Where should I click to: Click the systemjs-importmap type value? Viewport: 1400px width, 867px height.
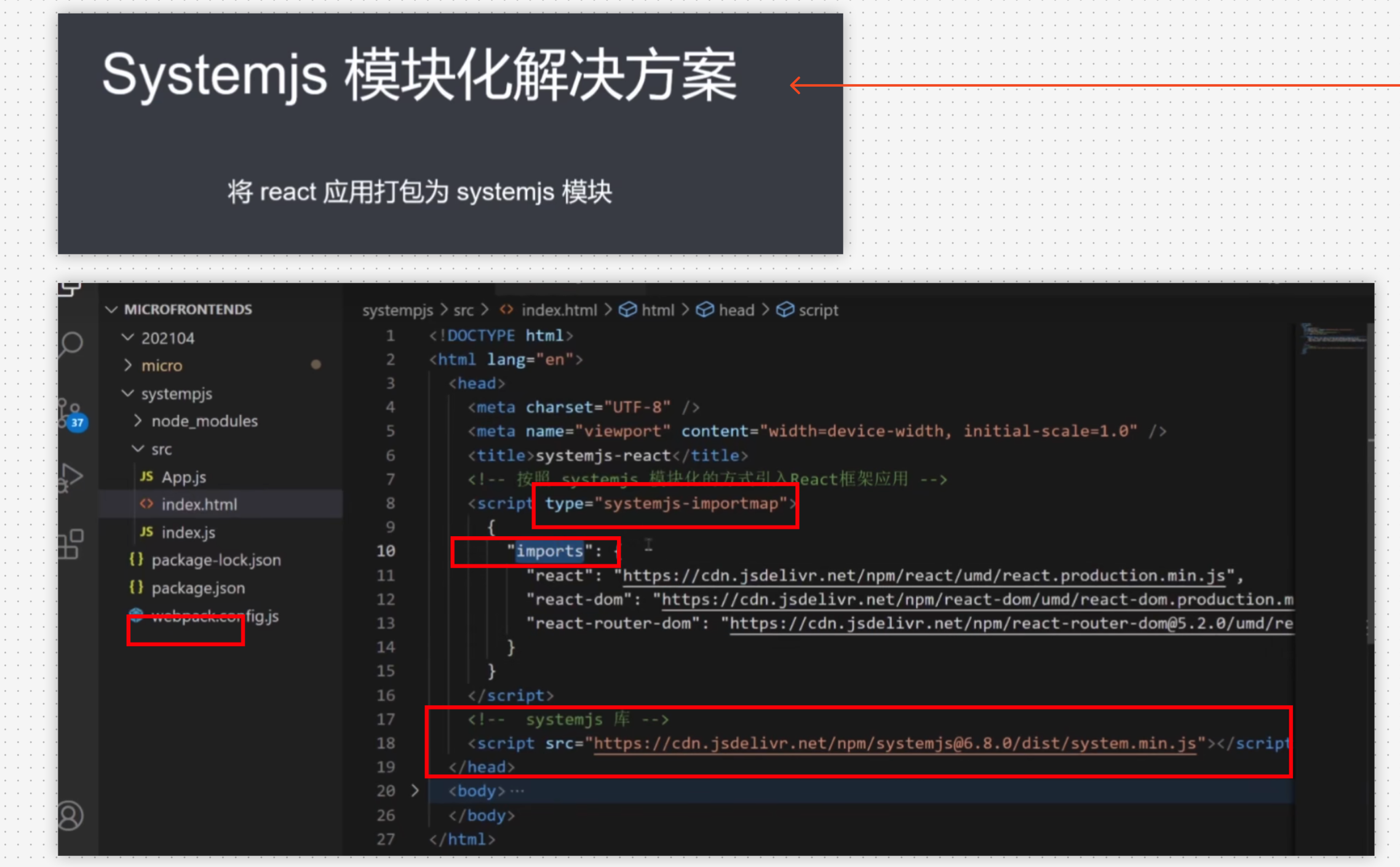tap(690, 504)
